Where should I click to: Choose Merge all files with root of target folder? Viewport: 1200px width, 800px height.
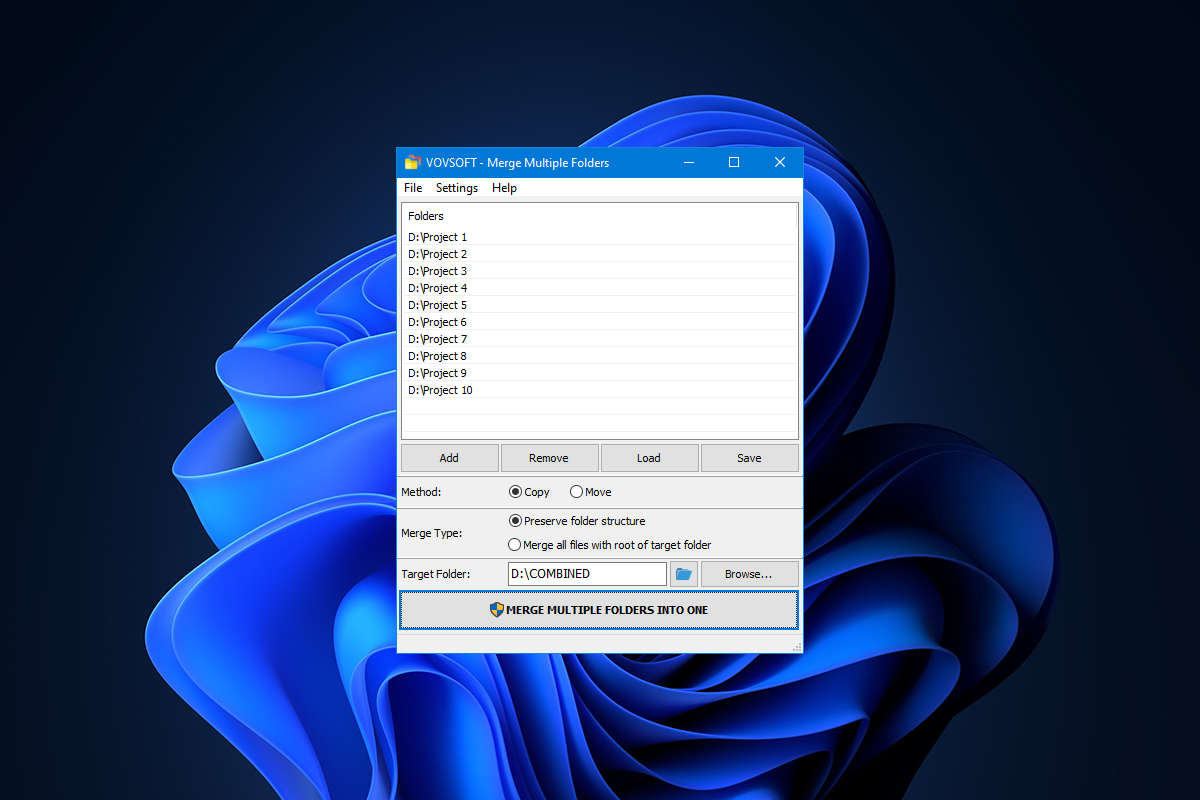tap(514, 544)
